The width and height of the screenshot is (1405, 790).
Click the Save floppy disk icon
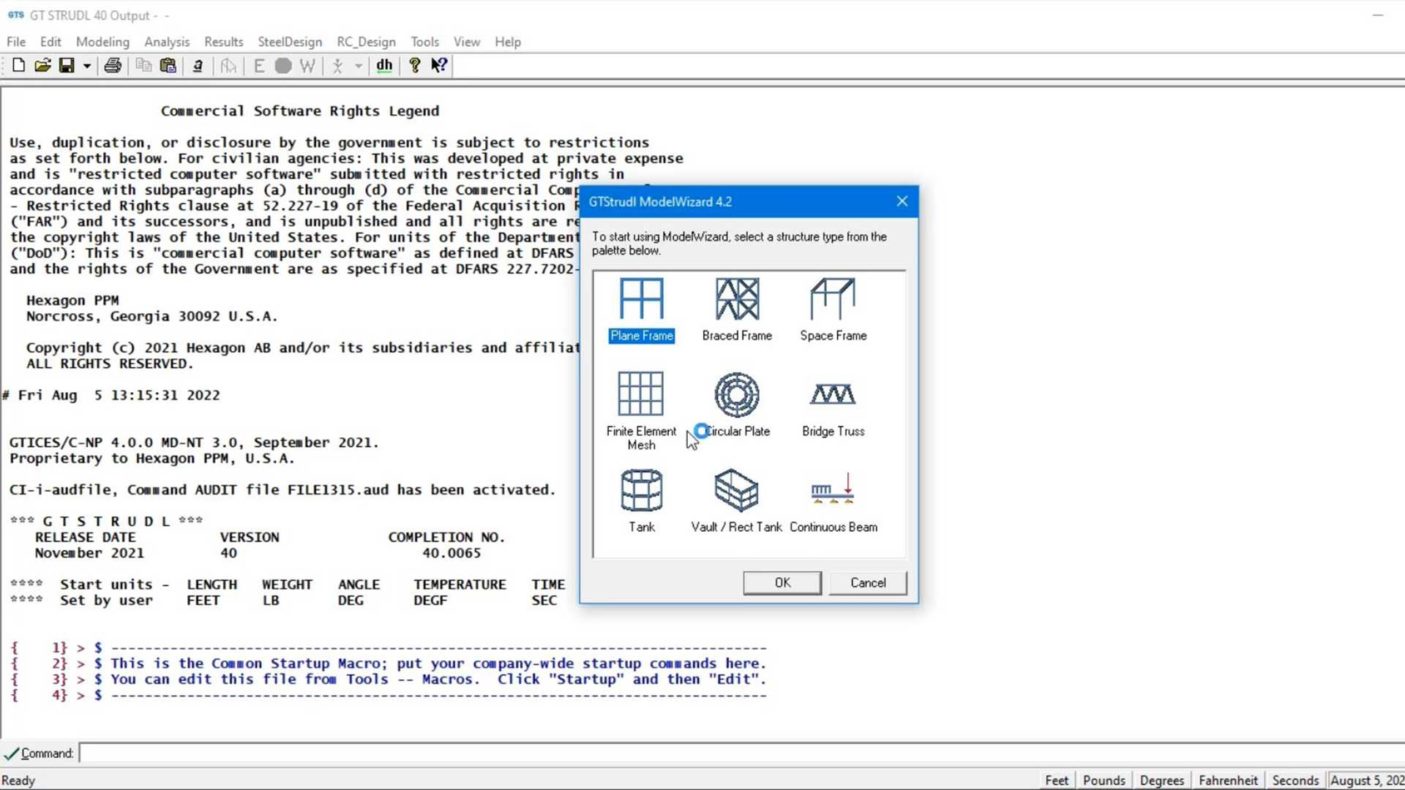[66, 66]
